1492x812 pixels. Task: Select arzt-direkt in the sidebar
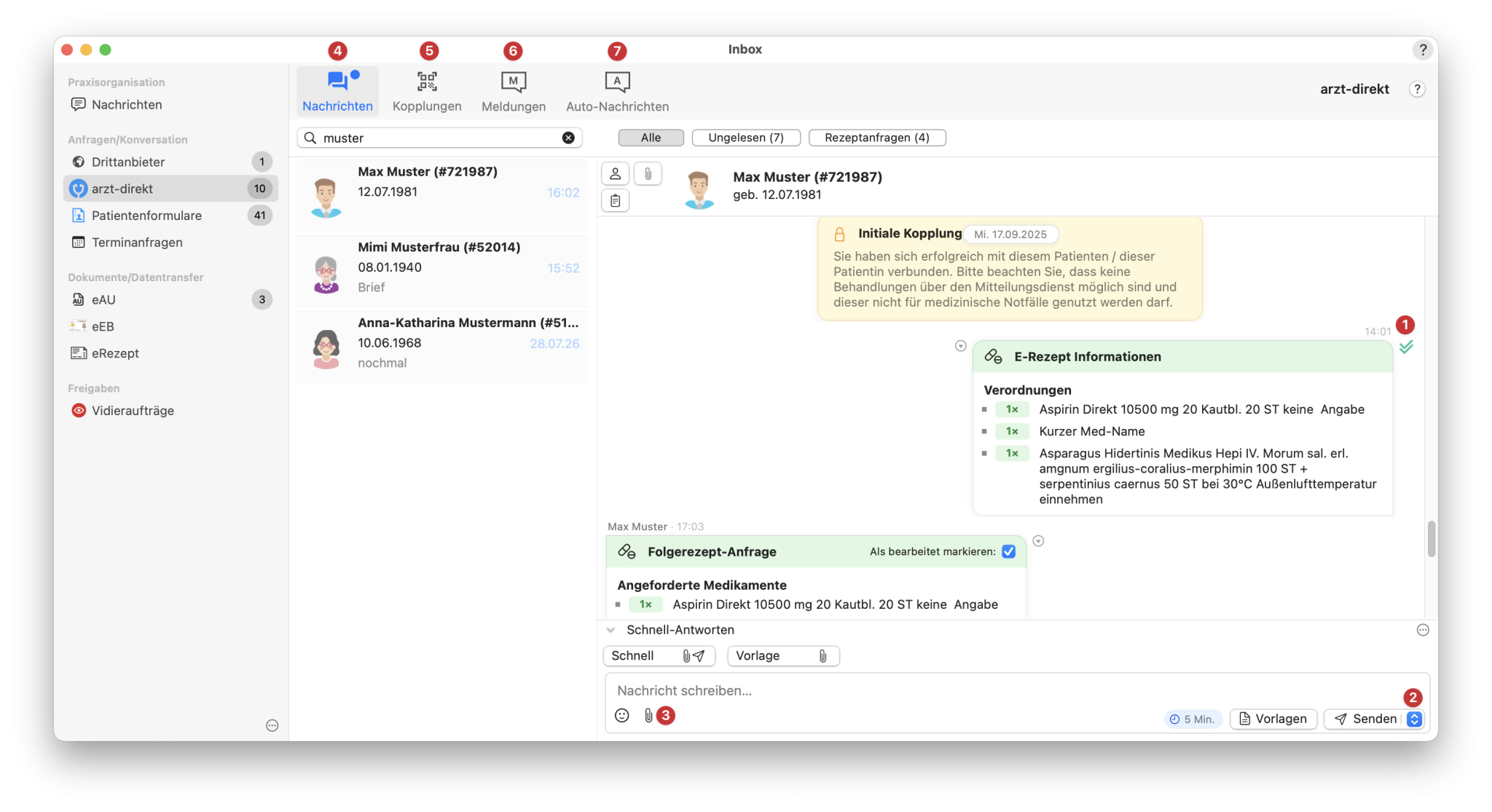click(170, 189)
